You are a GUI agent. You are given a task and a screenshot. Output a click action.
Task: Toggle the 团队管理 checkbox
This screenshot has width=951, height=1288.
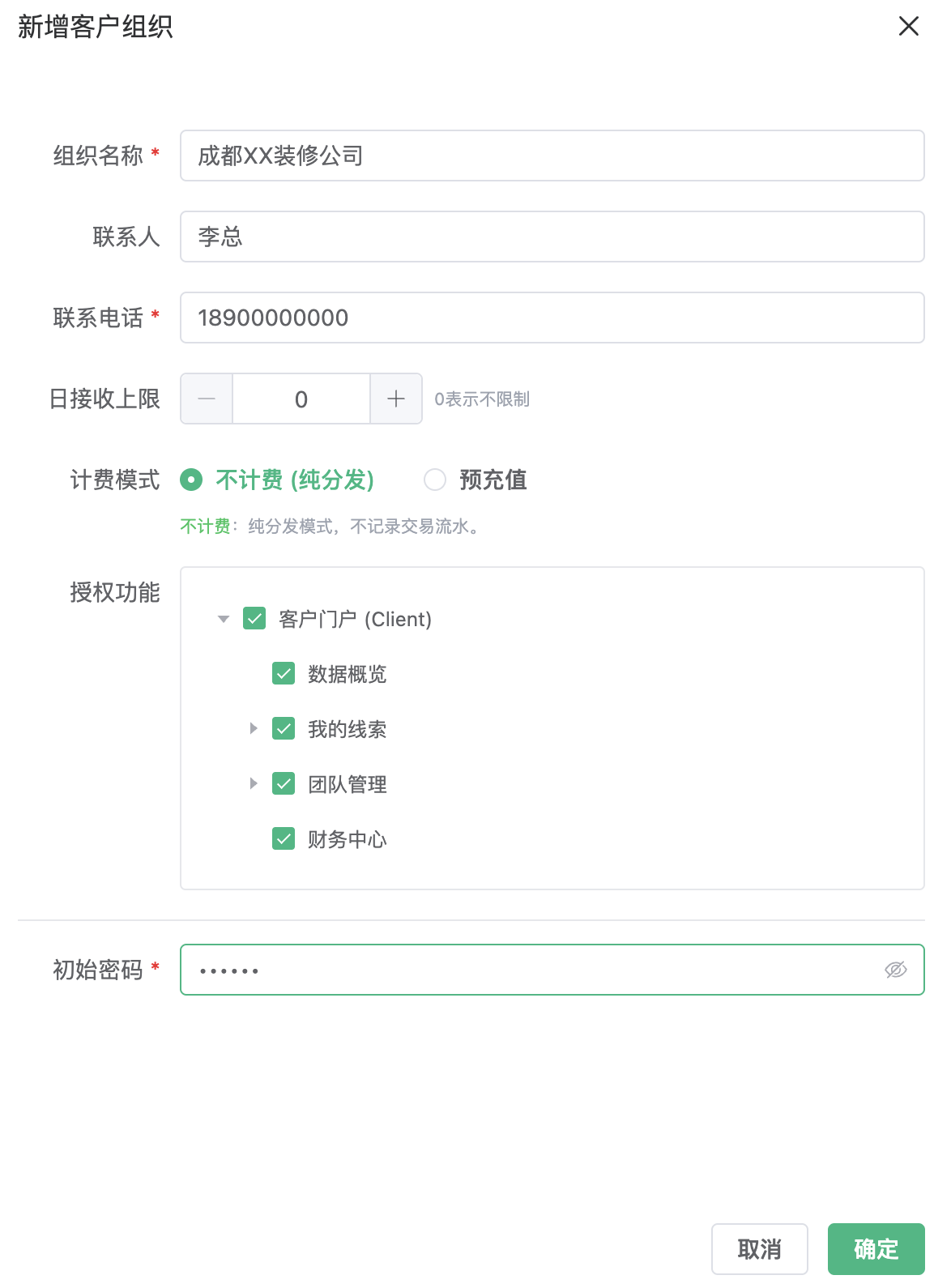coord(284,784)
